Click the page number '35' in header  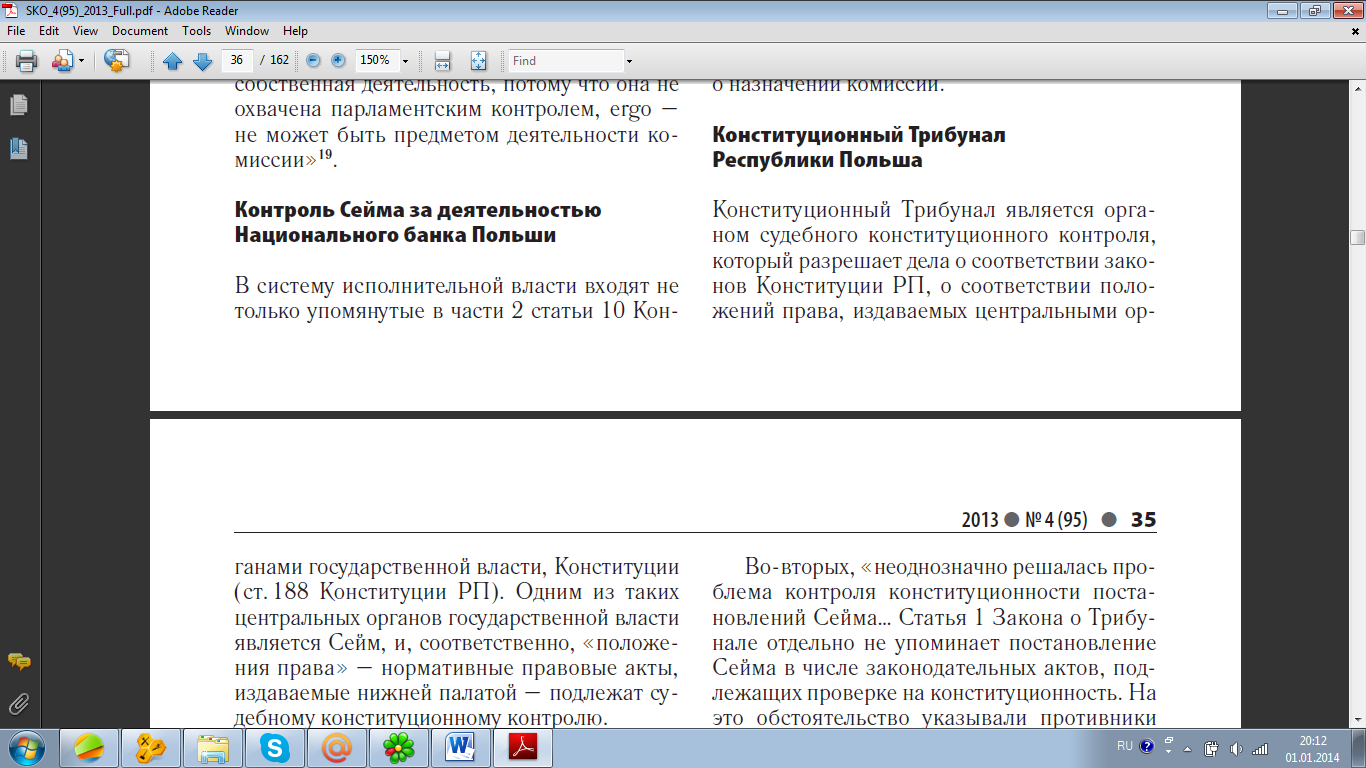click(x=1143, y=520)
